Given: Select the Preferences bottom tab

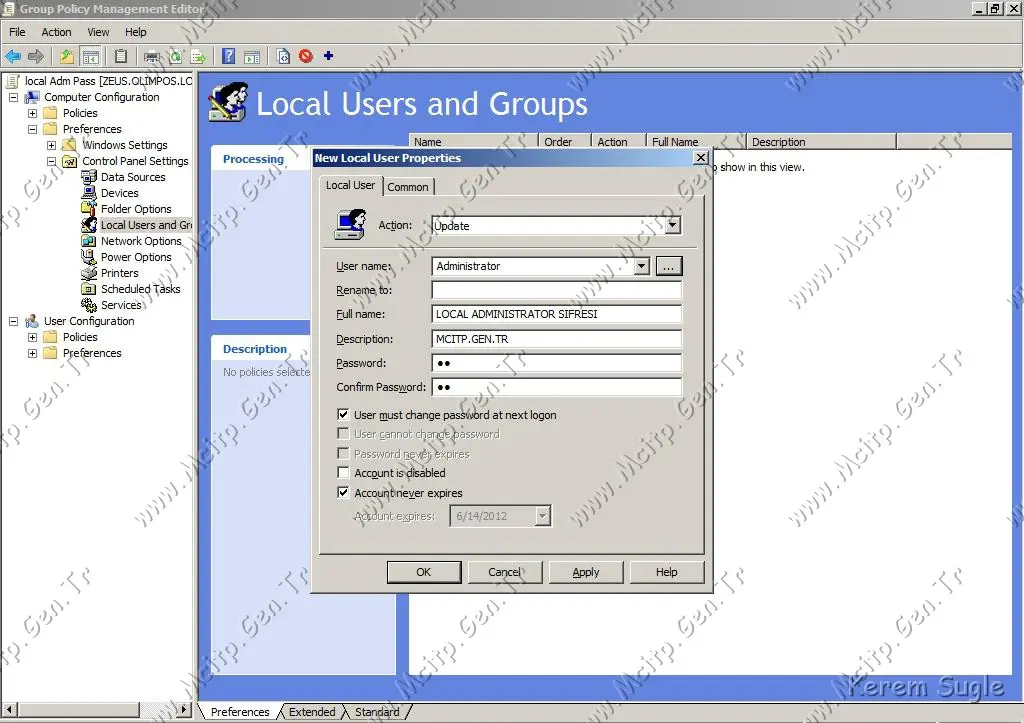Looking at the screenshot, I should (x=240, y=712).
